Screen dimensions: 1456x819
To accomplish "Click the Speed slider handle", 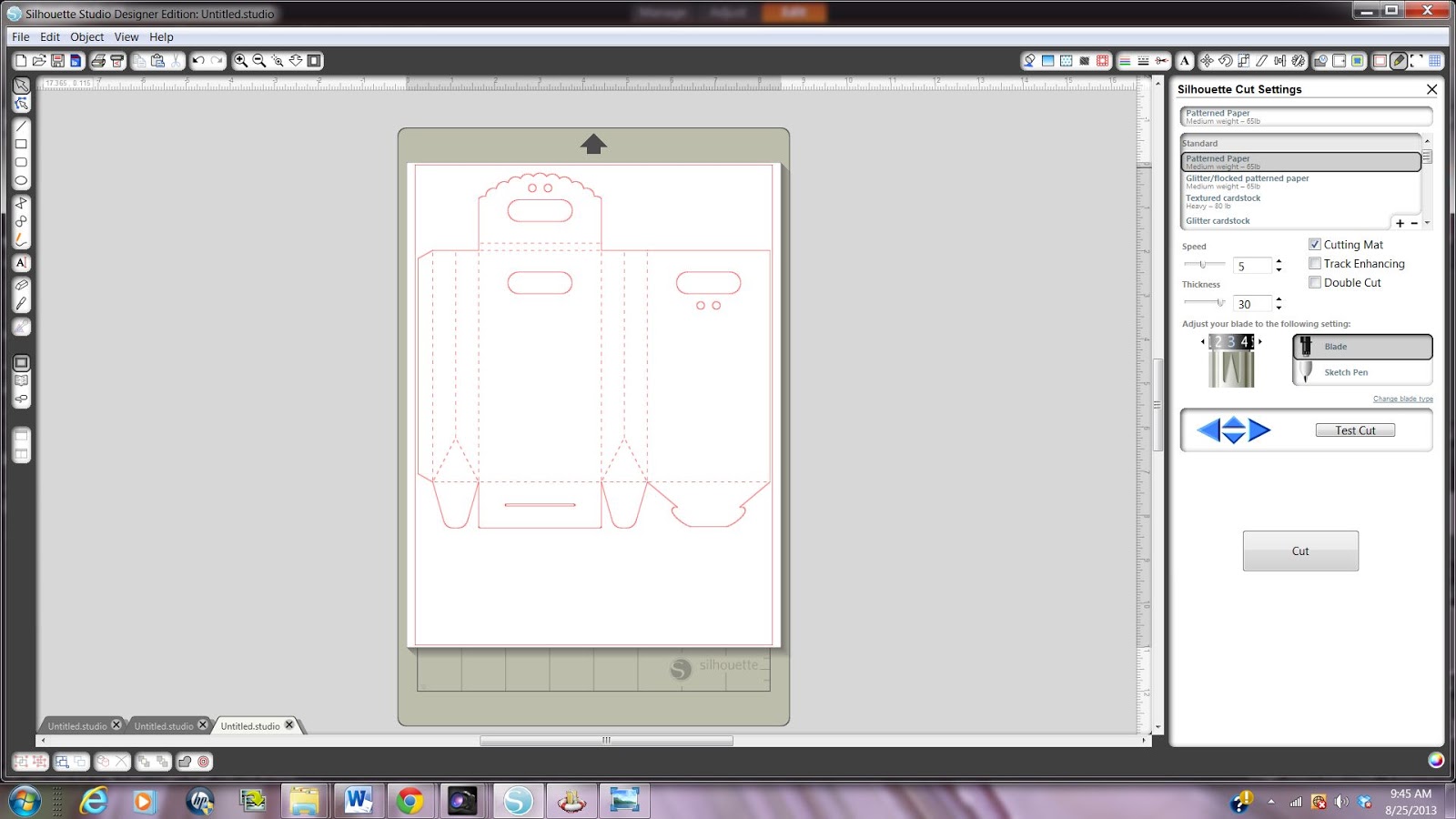I will click(1202, 264).
